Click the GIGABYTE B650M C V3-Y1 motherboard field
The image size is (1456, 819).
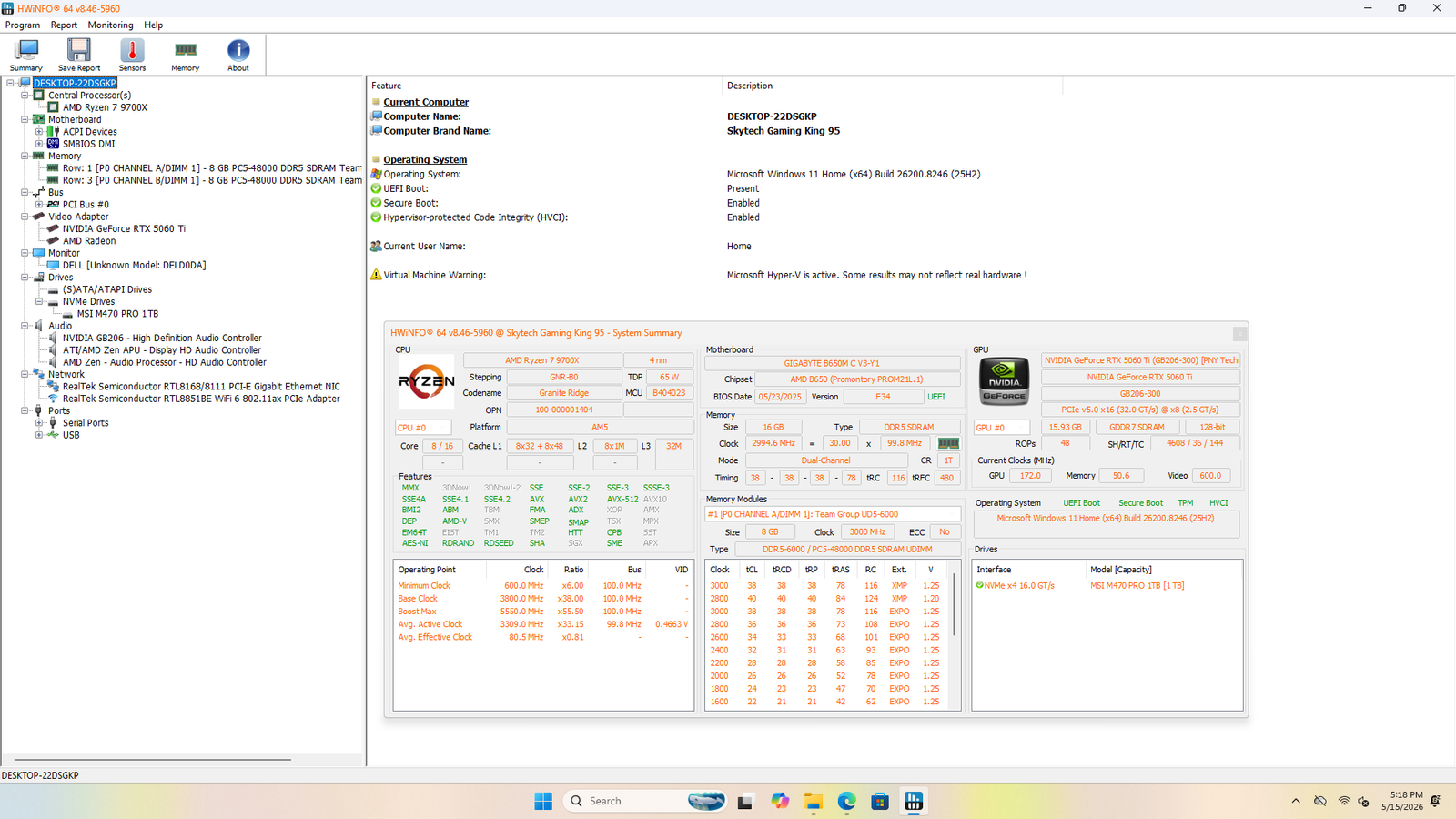[832, 363]
